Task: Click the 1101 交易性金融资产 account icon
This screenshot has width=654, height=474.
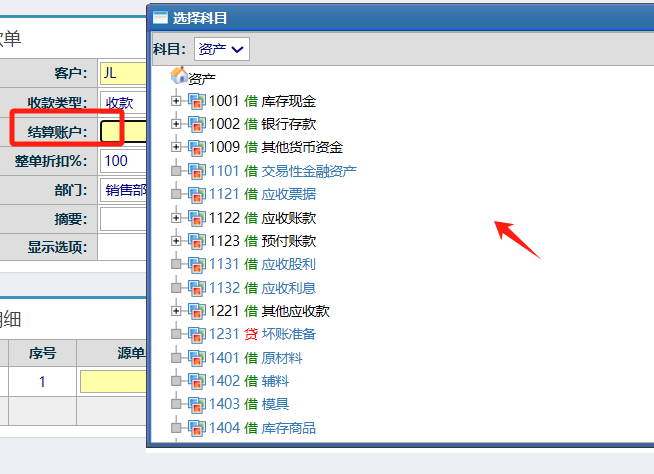Action: point(196,171)
